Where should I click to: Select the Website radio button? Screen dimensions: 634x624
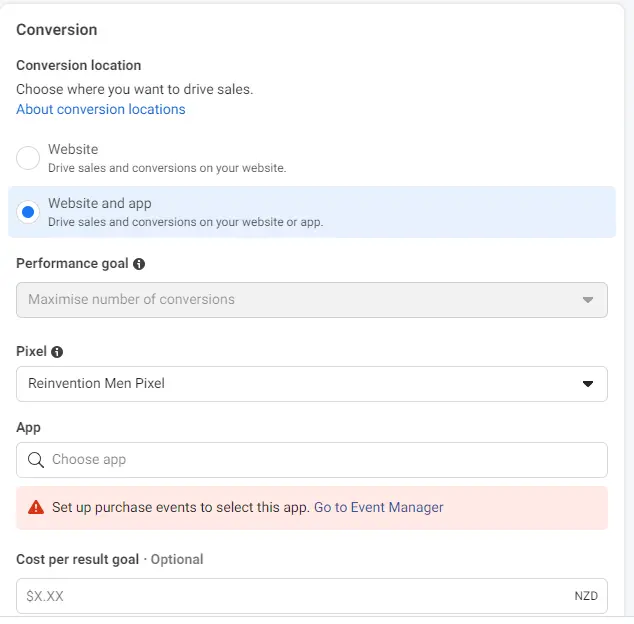tap(28, 158)
